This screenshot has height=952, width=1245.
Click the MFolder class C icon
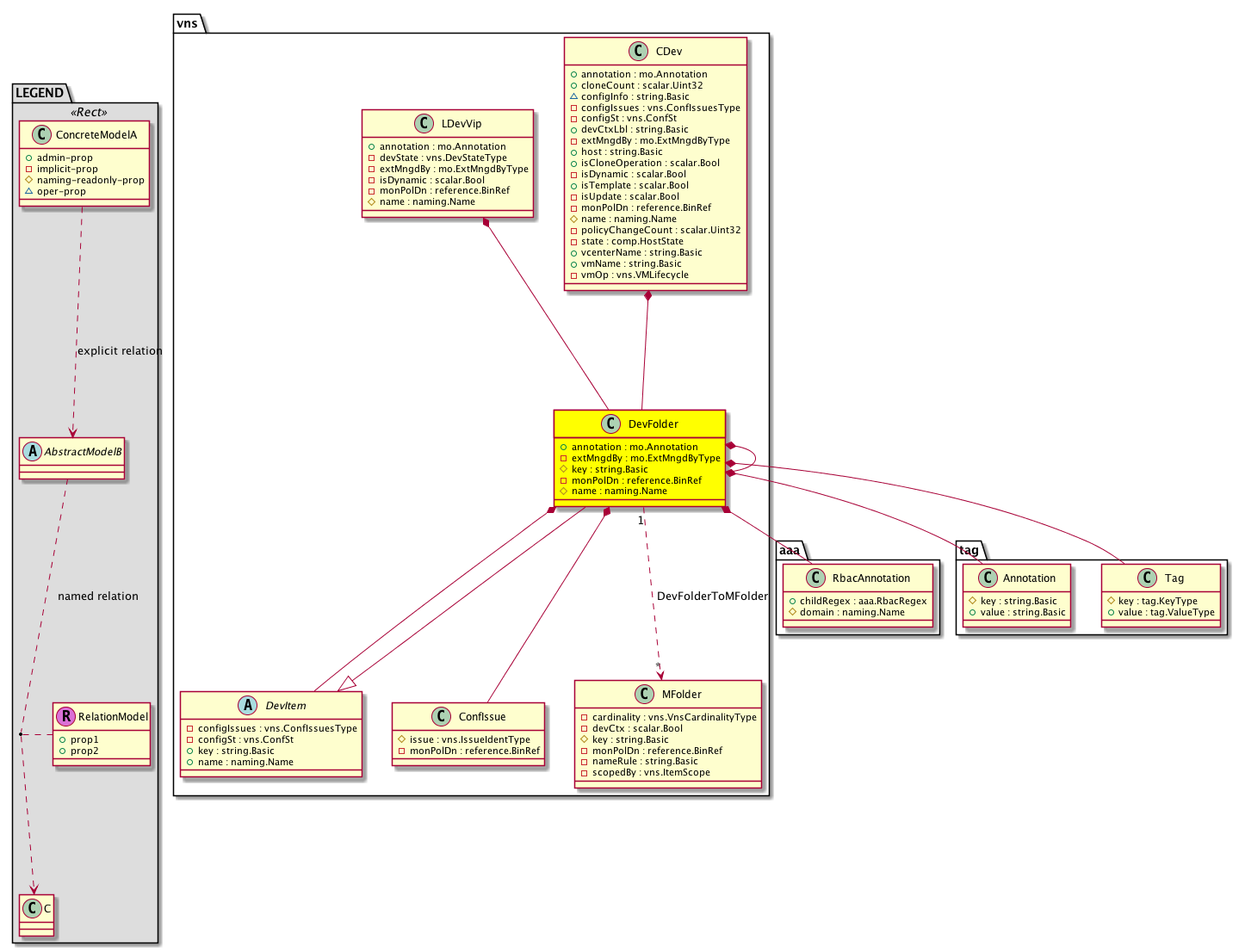tap(644, 695)
